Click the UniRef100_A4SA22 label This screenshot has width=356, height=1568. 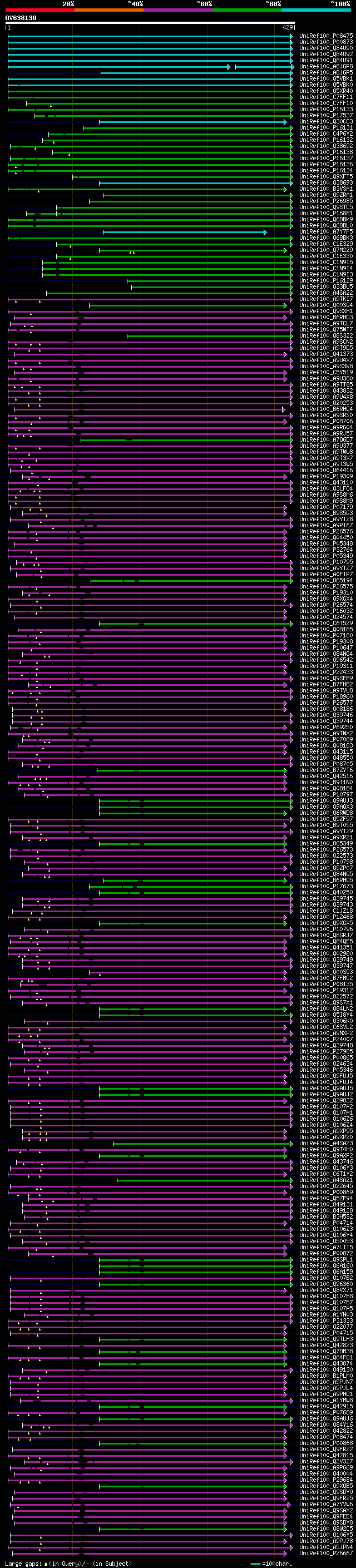[326, 293]
